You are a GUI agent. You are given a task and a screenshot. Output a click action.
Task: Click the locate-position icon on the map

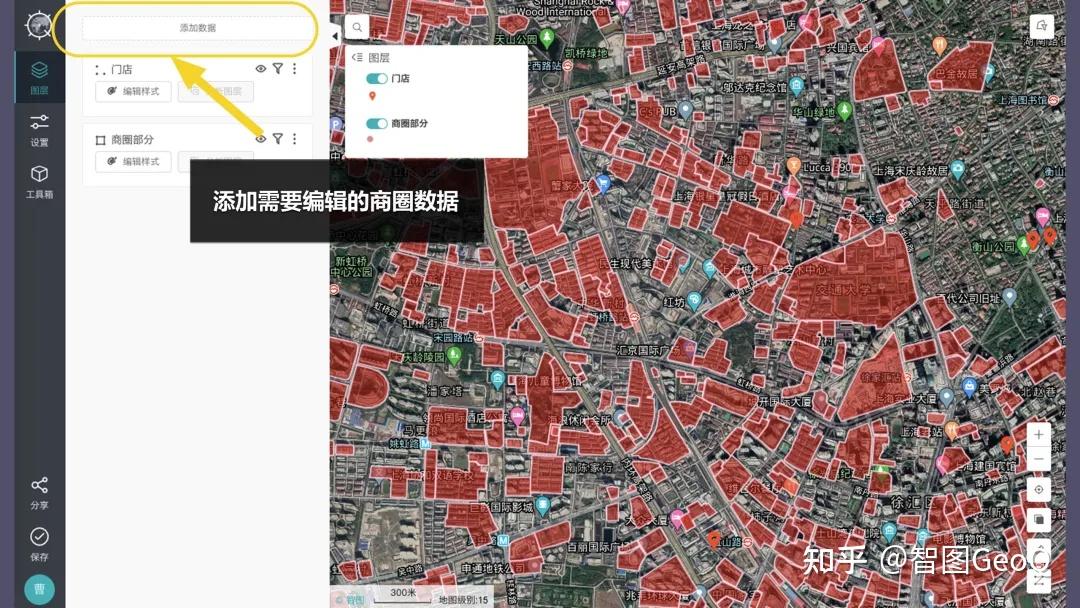point(1038,491)
